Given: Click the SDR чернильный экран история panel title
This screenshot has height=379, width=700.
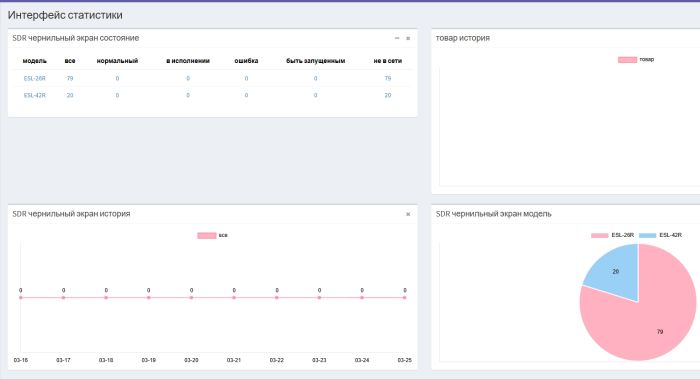Looking at the screenshot, I should (71, 214).
